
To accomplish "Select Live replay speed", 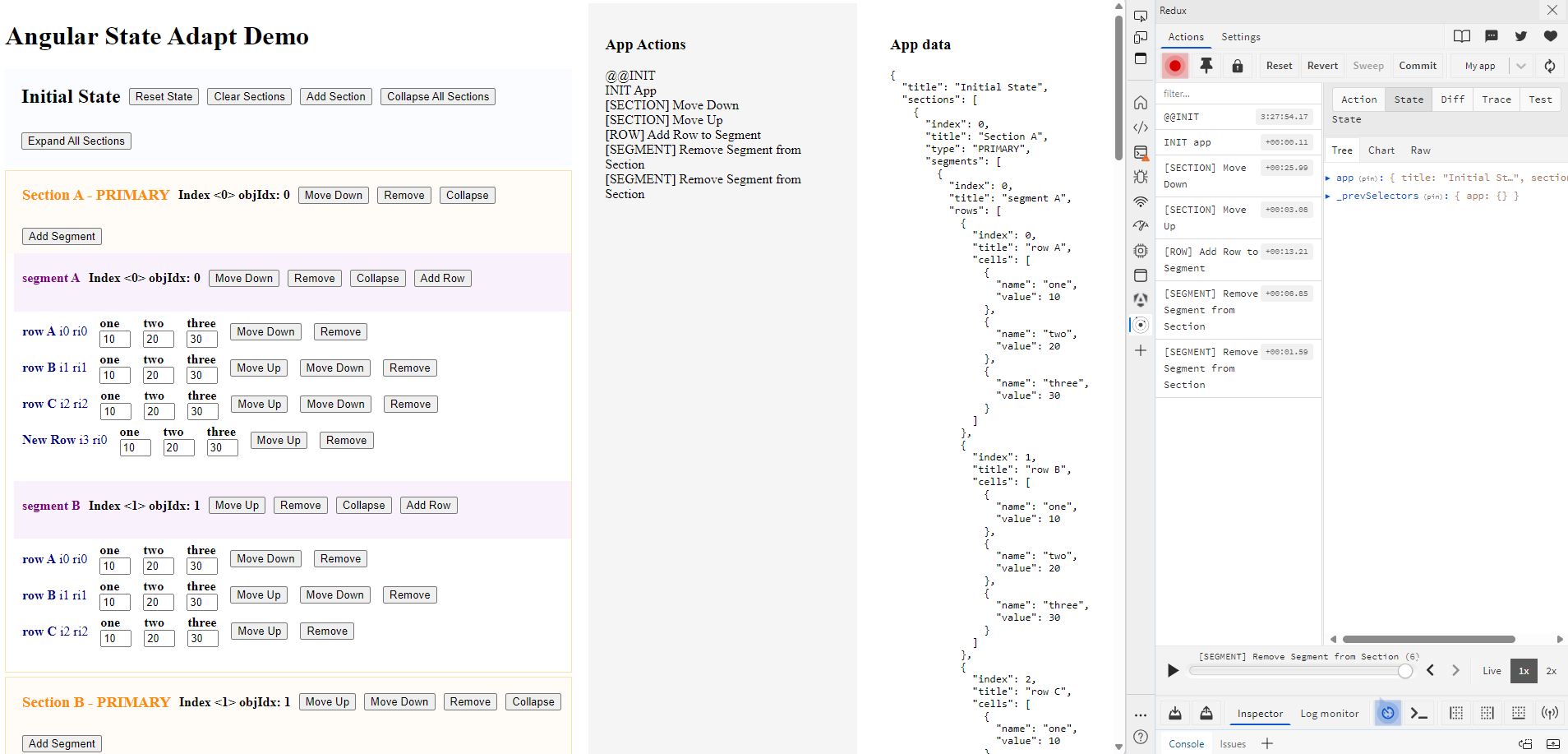I will click(x=1492, y=671).
